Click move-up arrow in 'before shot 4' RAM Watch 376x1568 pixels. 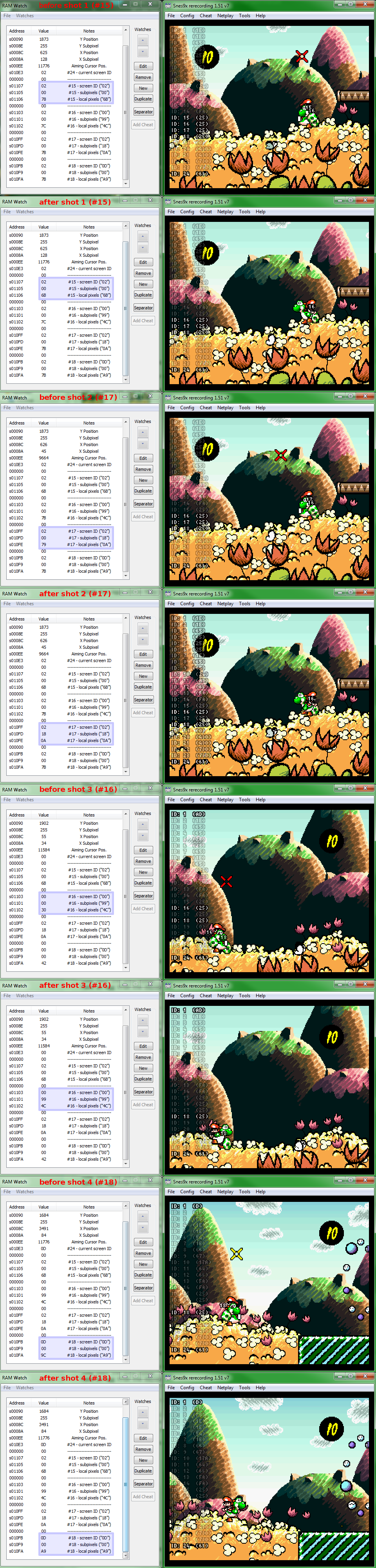[x=142, y=1217]
